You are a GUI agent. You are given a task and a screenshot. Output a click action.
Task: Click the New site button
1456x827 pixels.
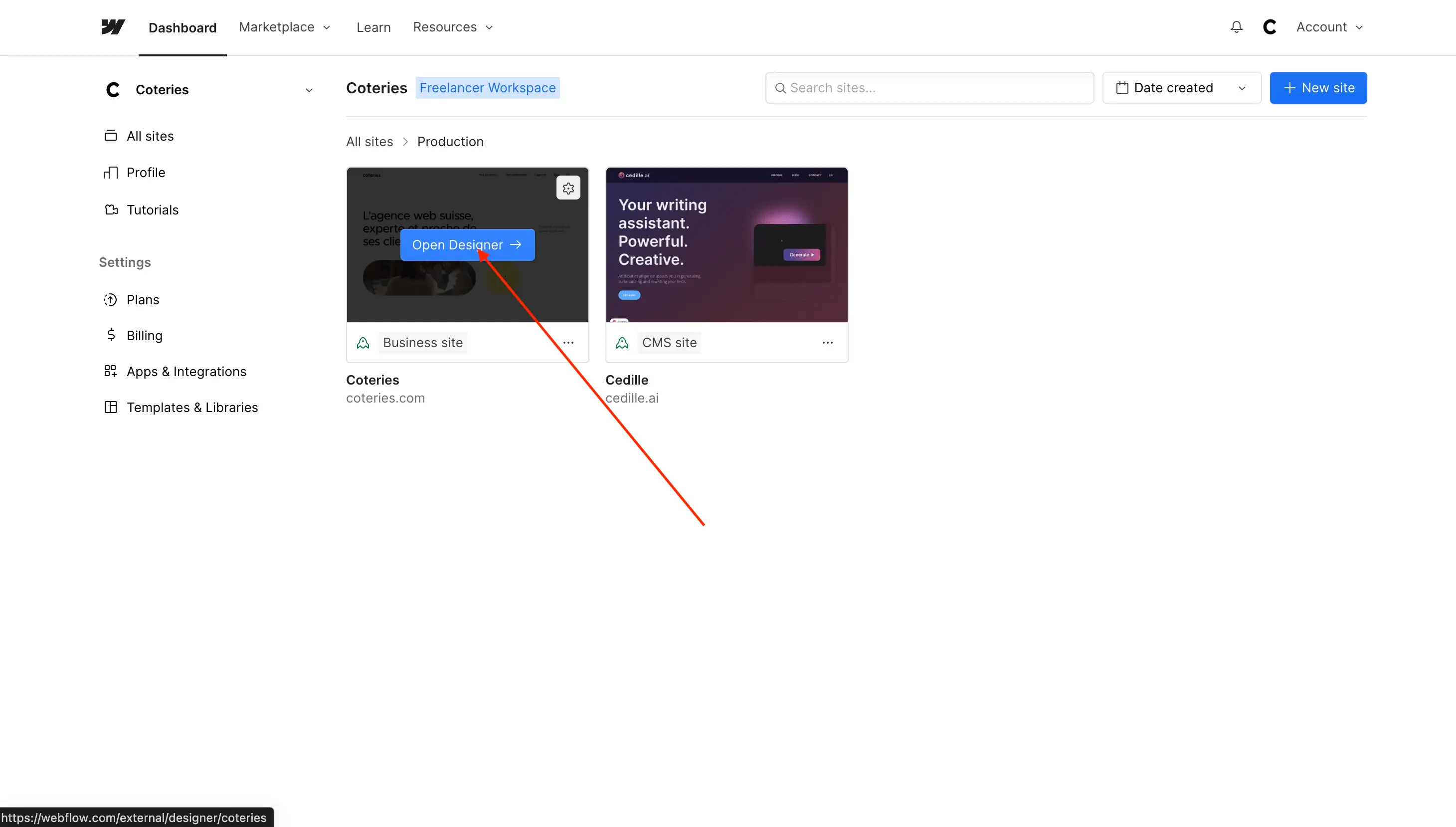click(x=1318, y=87)
